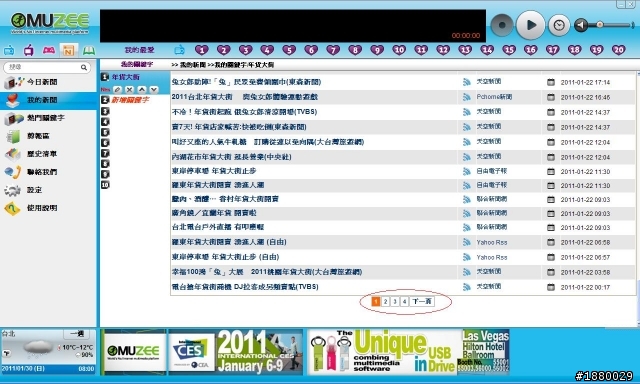The height and width of the screenshot is (384, 640).
Task: Open 我的新聞 in the sidebar
Action: (x=49, y=100)
